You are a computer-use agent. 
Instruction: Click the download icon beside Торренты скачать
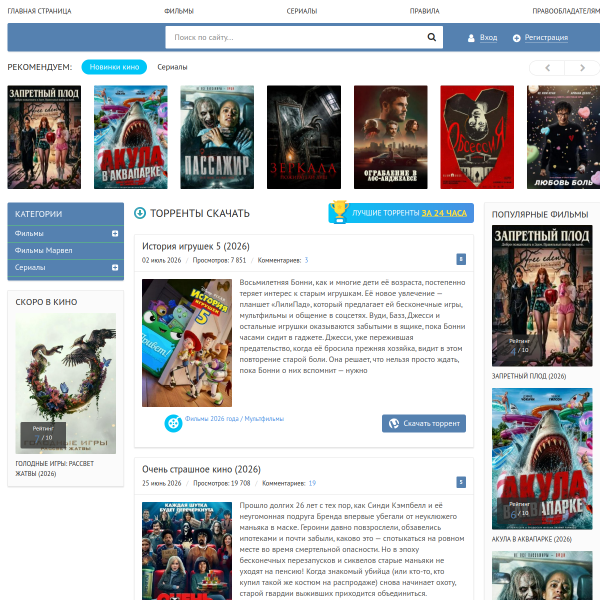tap(140, 213)
